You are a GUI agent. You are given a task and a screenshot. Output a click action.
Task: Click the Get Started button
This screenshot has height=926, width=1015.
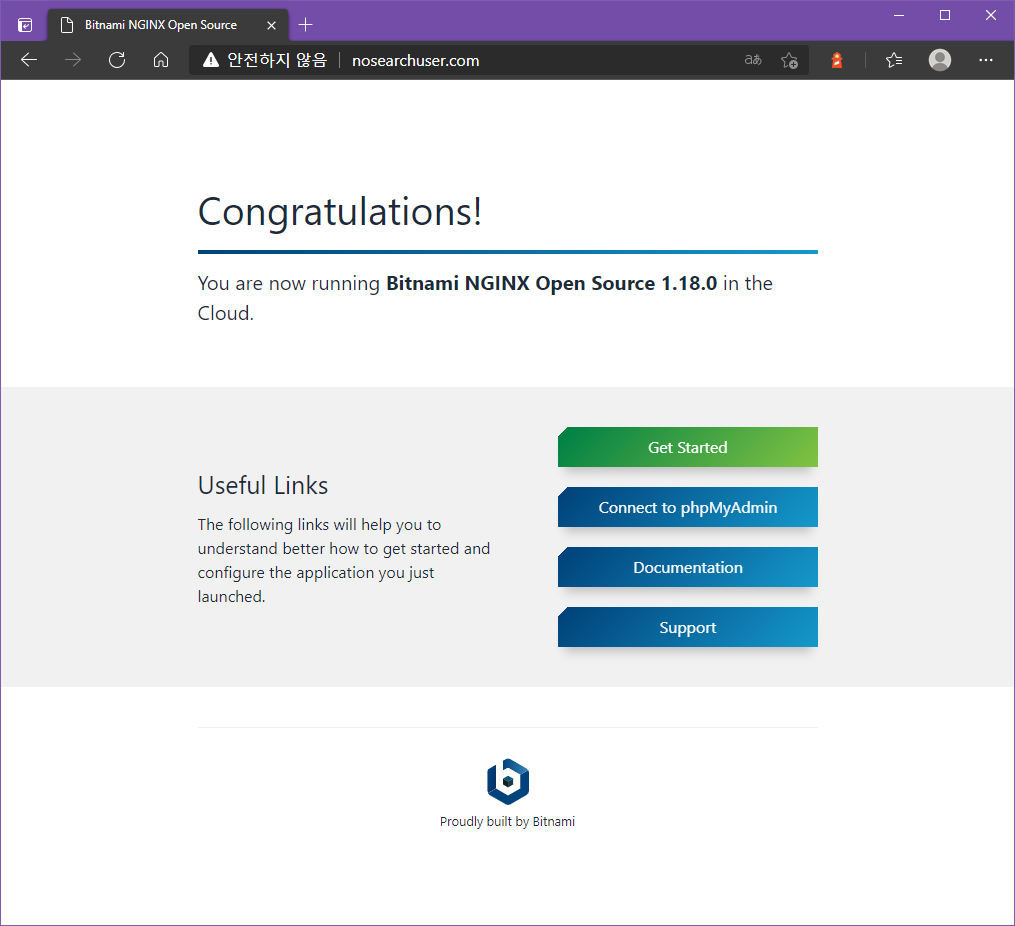(x=687, y=447)
